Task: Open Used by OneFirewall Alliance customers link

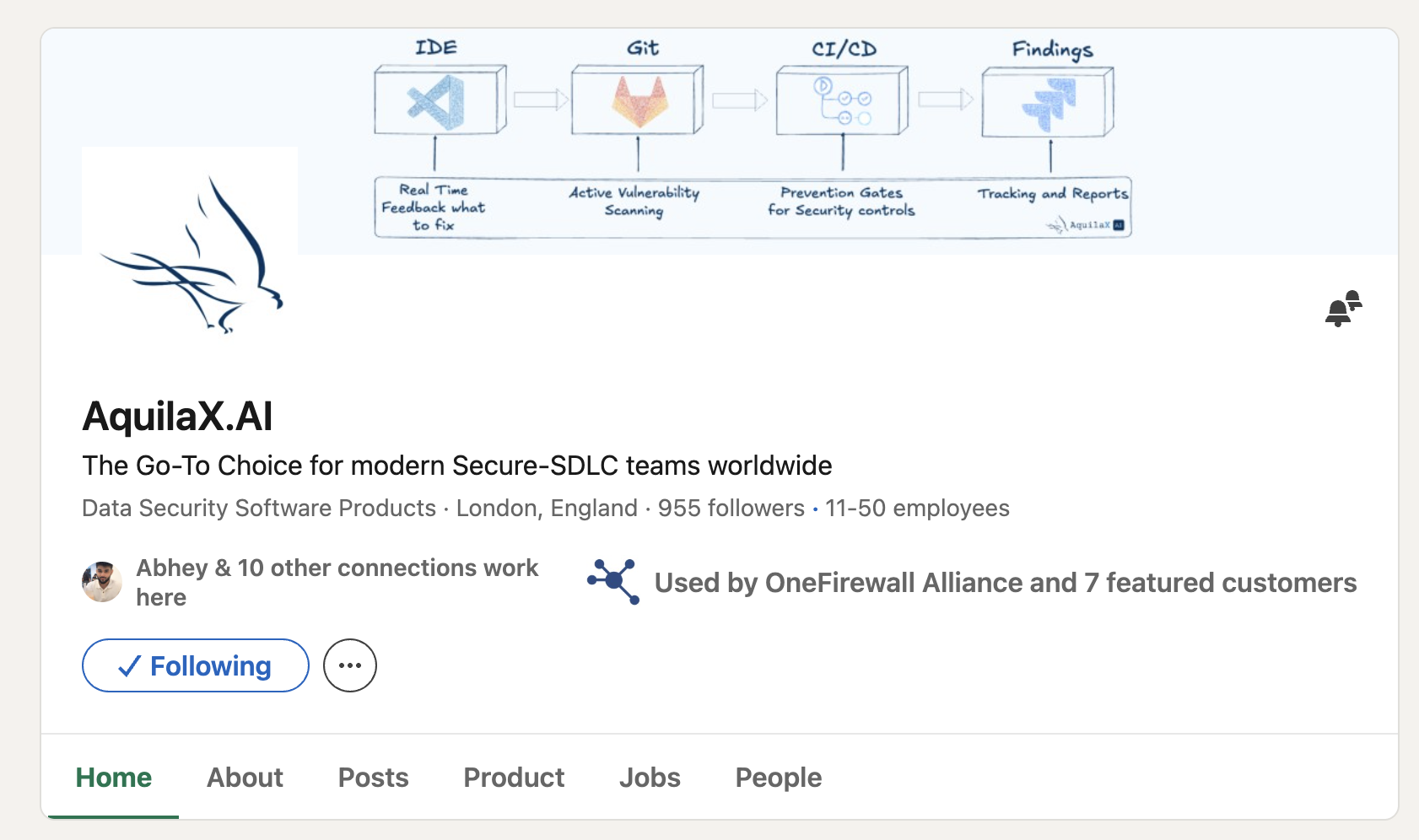Action: pyautogui.click(x=1005, y=583)
